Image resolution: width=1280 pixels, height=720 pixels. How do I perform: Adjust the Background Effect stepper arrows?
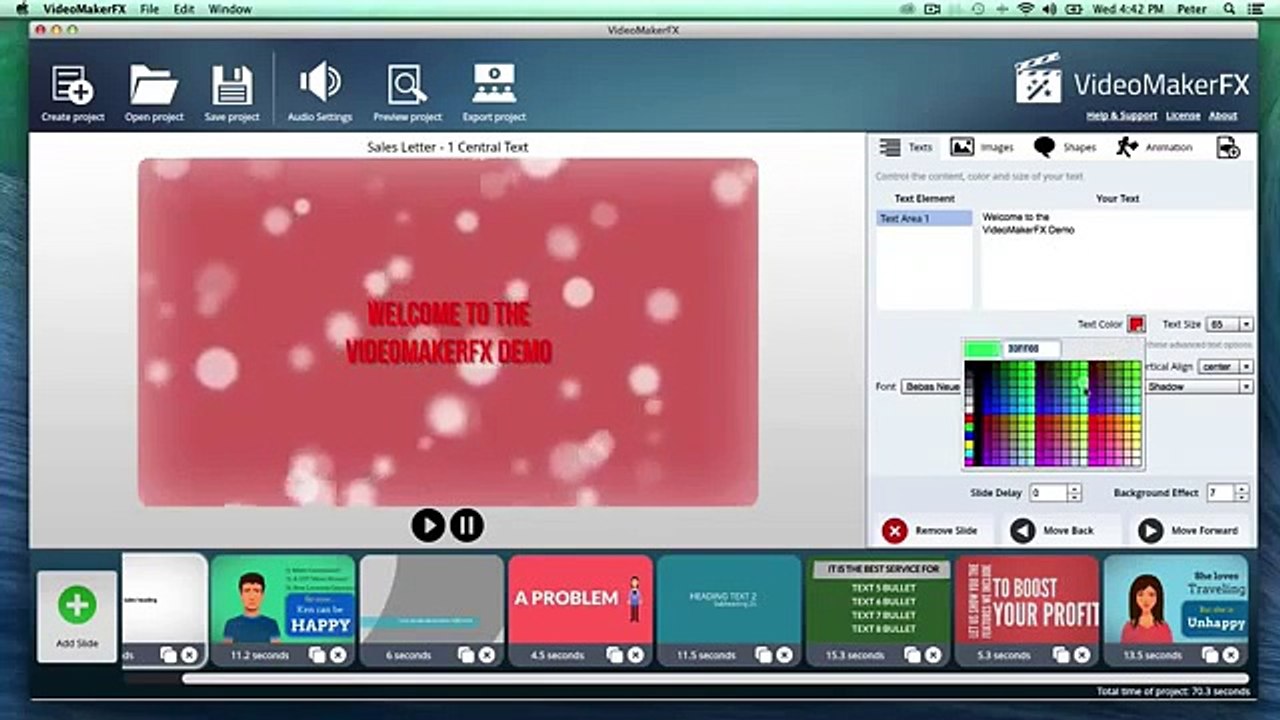[1241, 493]
